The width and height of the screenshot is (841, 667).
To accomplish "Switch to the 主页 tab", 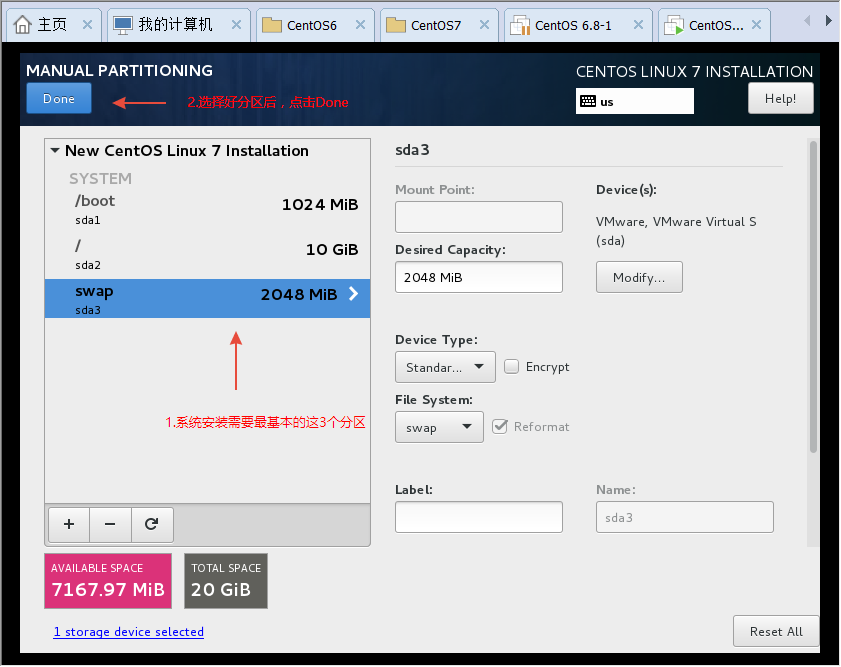I will 52,25.
